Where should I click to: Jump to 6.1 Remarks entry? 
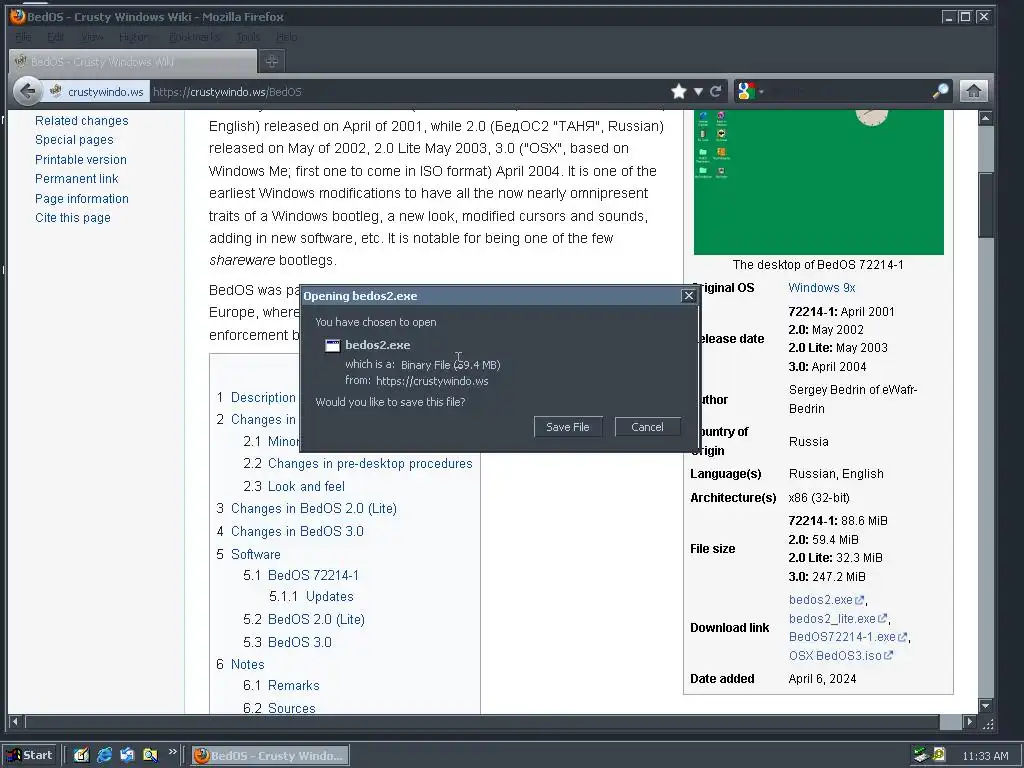click(x=281, y=686)
